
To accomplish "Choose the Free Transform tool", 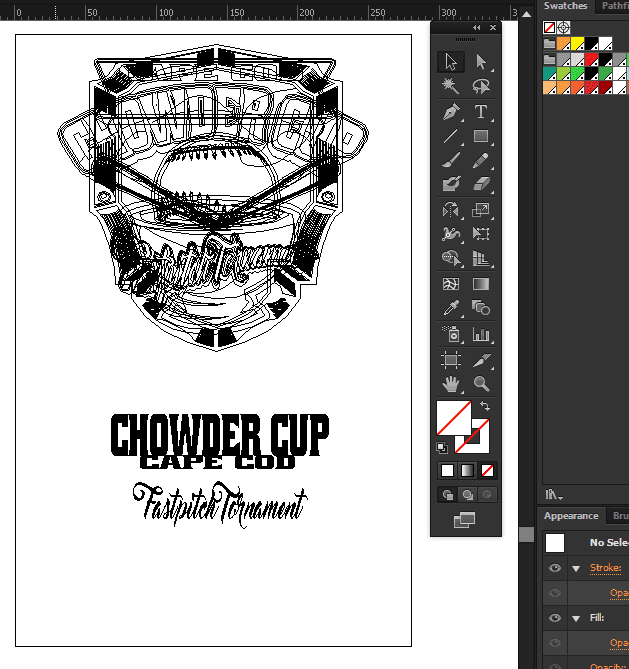I will click(481, 234).
